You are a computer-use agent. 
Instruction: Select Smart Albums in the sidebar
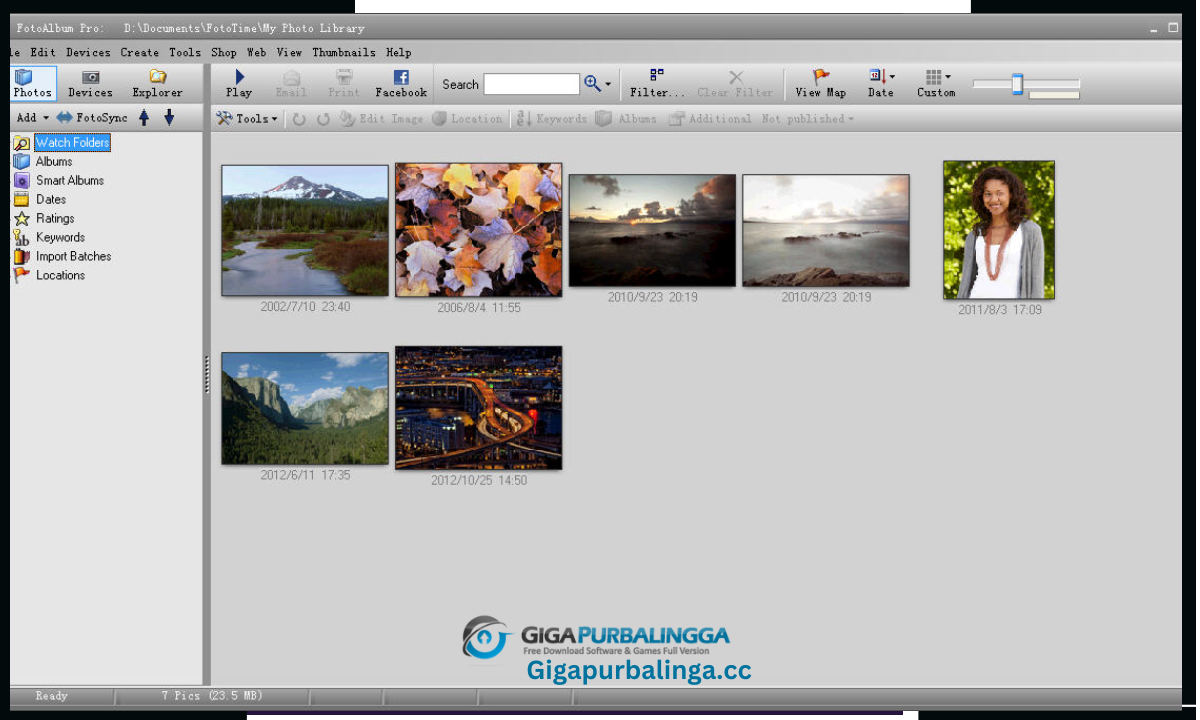click(x=70, y=180)
